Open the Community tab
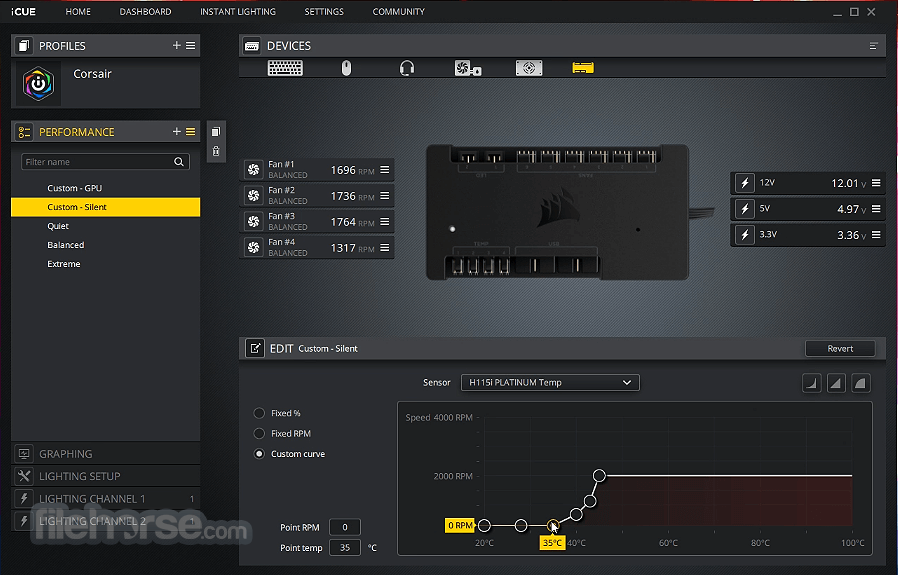Viewport: 898px width, 575px height. [x=399, y=11]
